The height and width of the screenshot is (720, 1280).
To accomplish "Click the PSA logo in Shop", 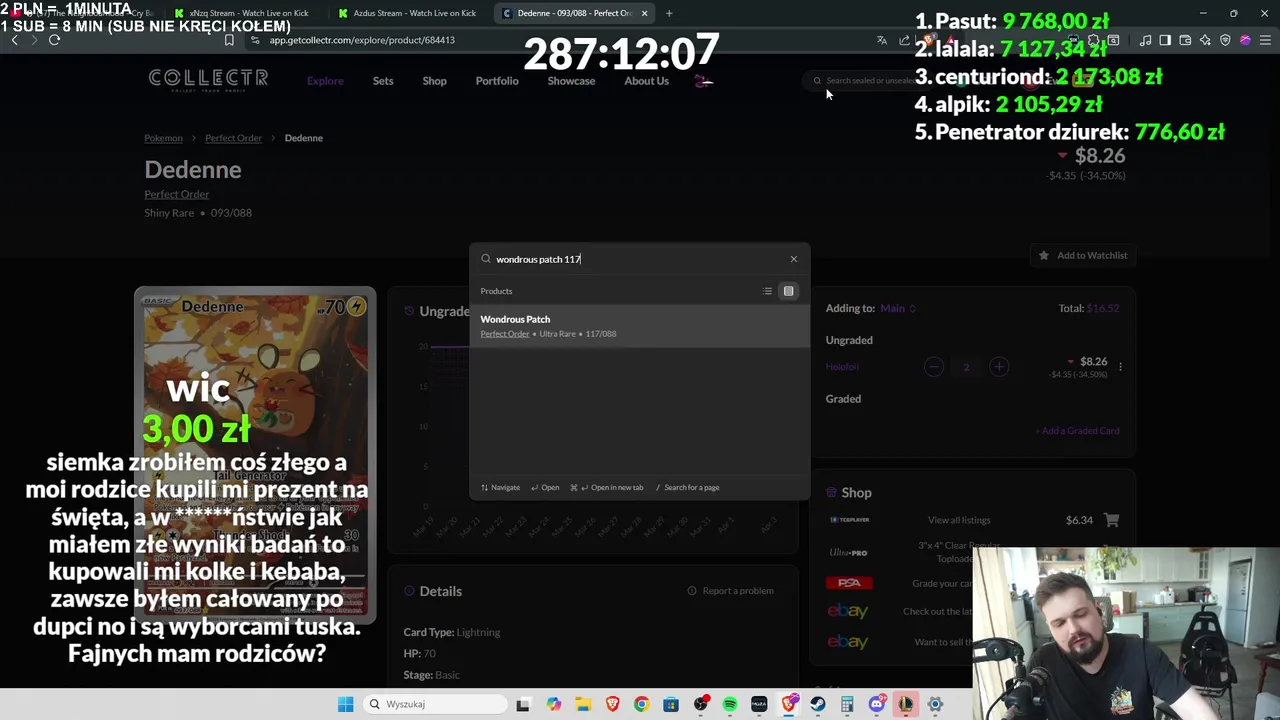I will pos(849,583).
